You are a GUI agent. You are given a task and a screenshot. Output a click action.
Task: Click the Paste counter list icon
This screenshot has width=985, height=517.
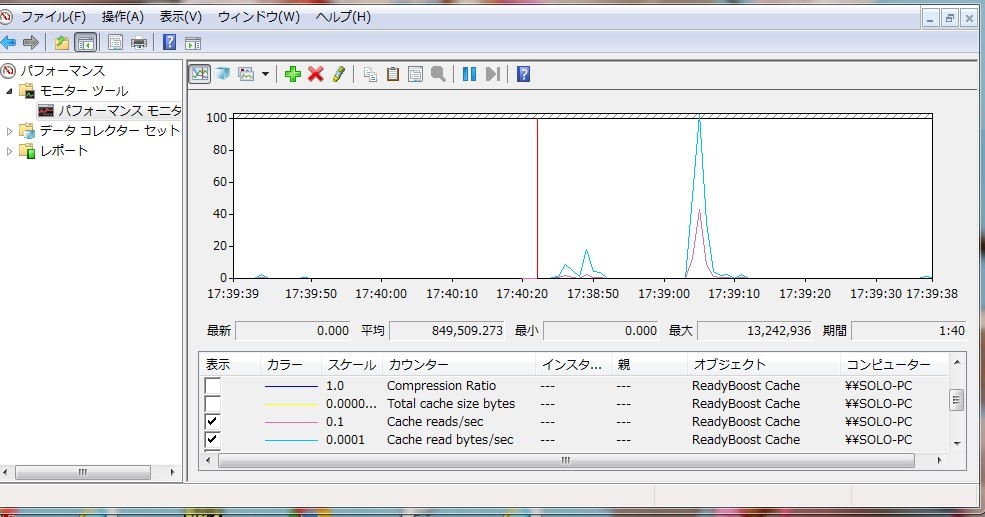393,74
